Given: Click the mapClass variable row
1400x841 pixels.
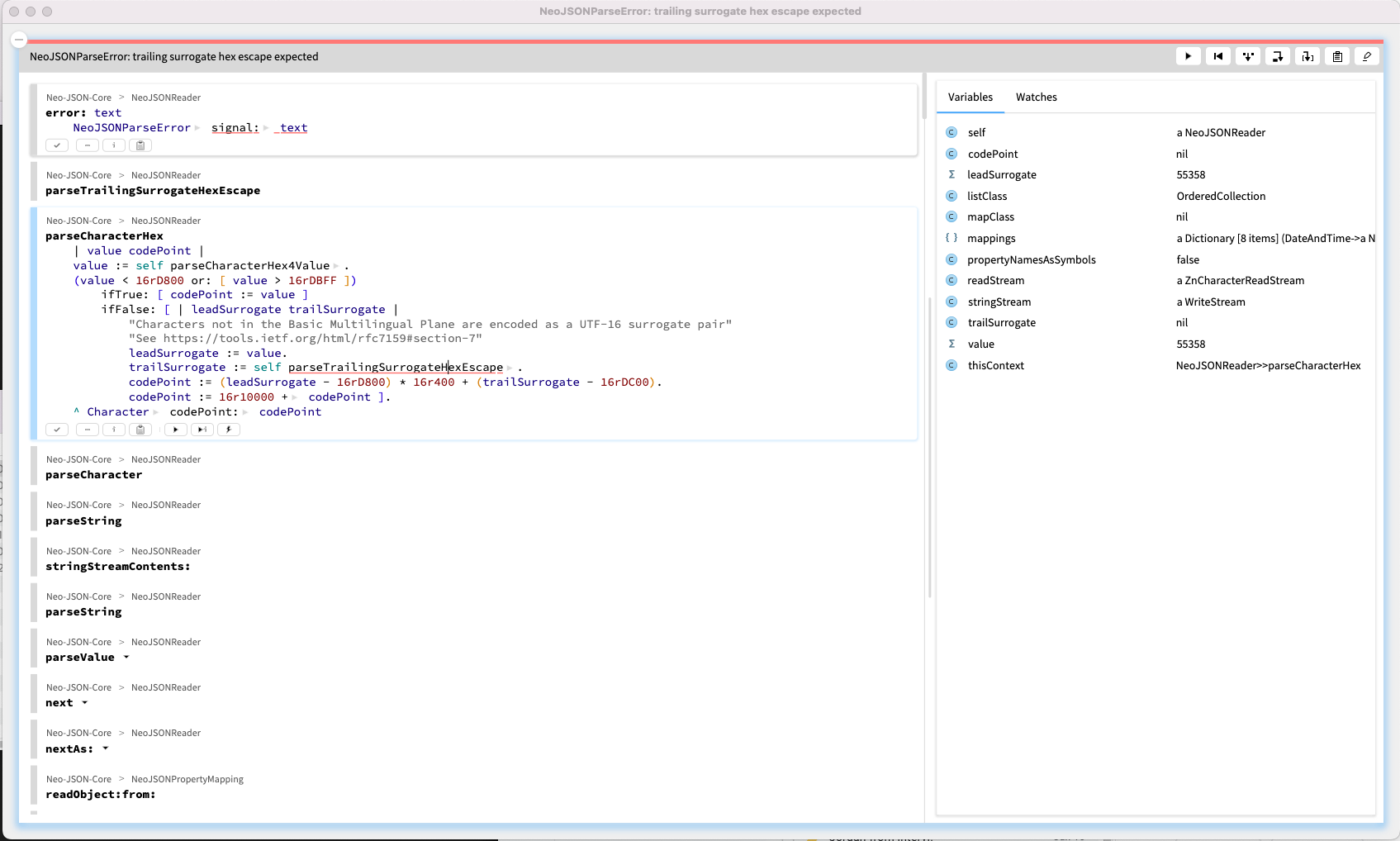Looking at the screenshot, I should pos(1156,216).
